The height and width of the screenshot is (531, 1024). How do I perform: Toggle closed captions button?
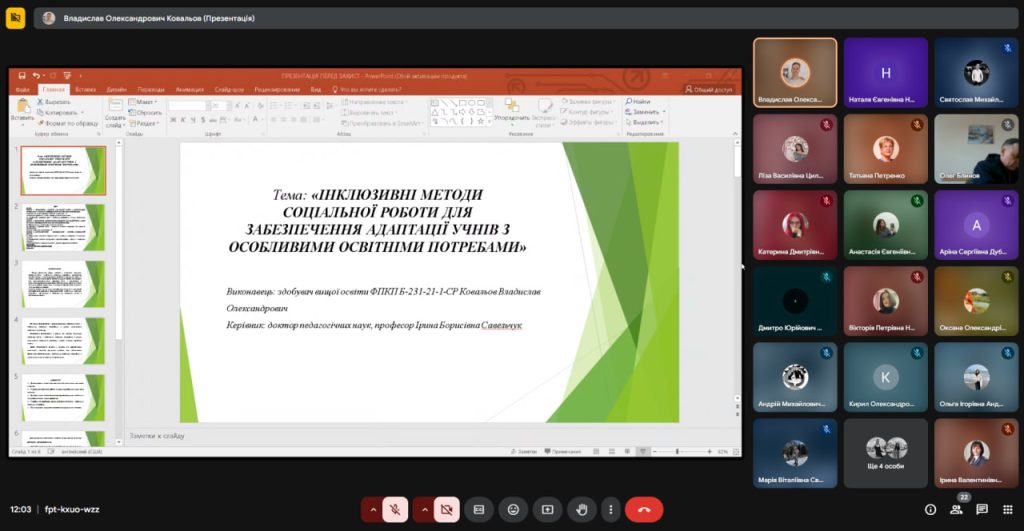[479, 509]
